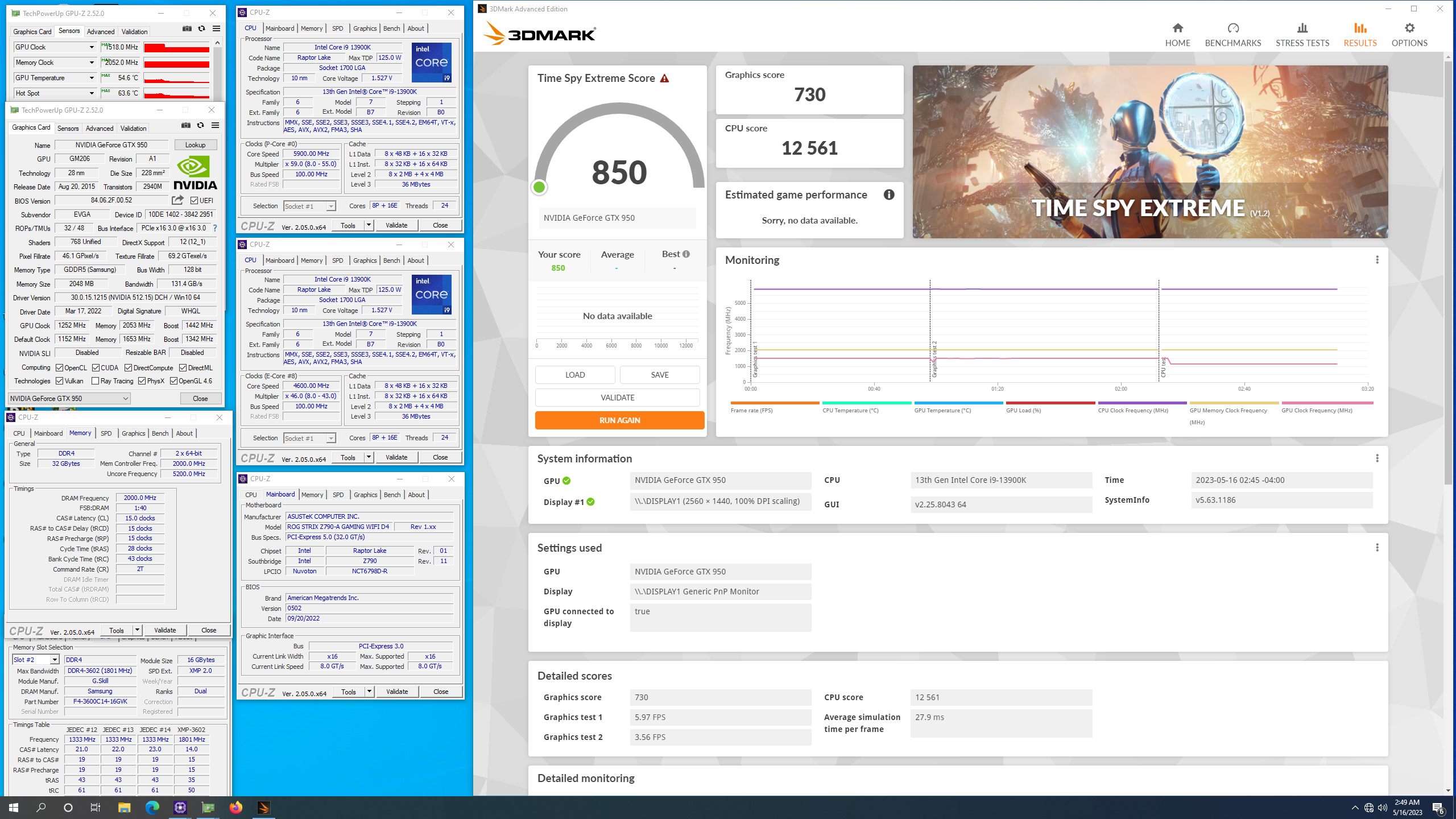Toggle the DirectML checkbox
The height and width of the screenshot is (819, 1456).
click(x=183, y=368)
